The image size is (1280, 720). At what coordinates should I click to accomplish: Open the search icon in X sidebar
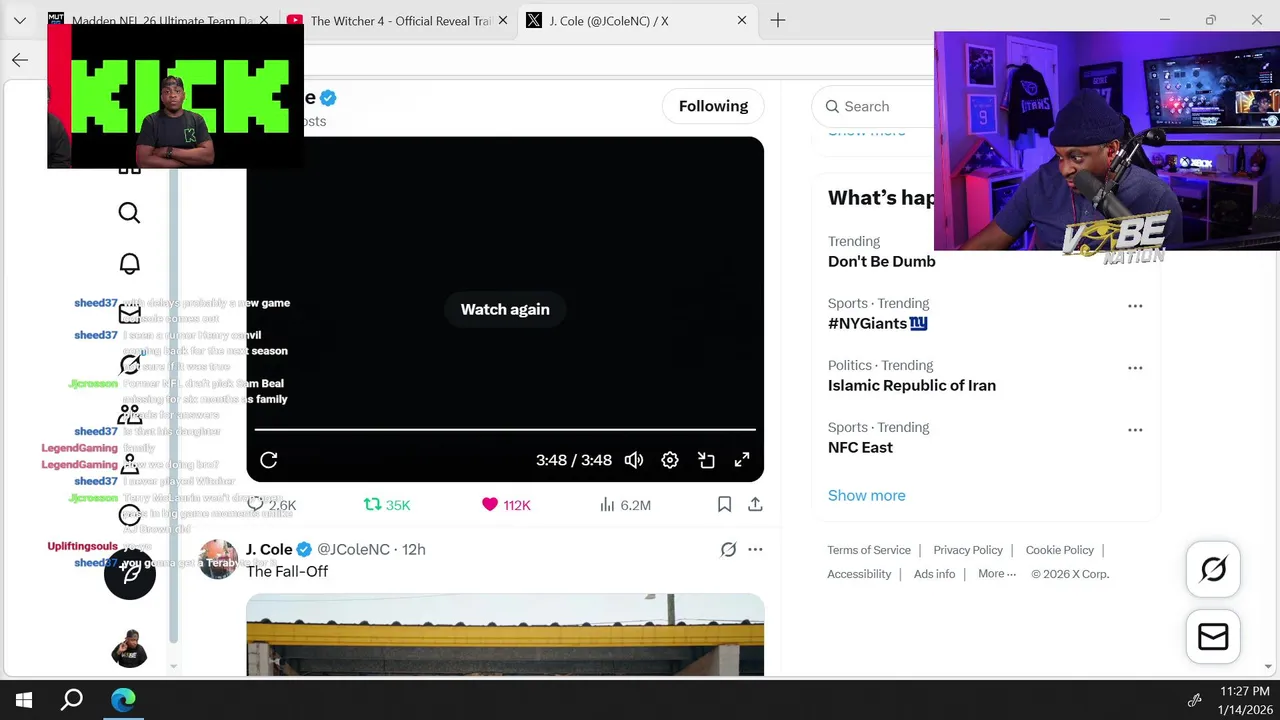coord(129,213)
